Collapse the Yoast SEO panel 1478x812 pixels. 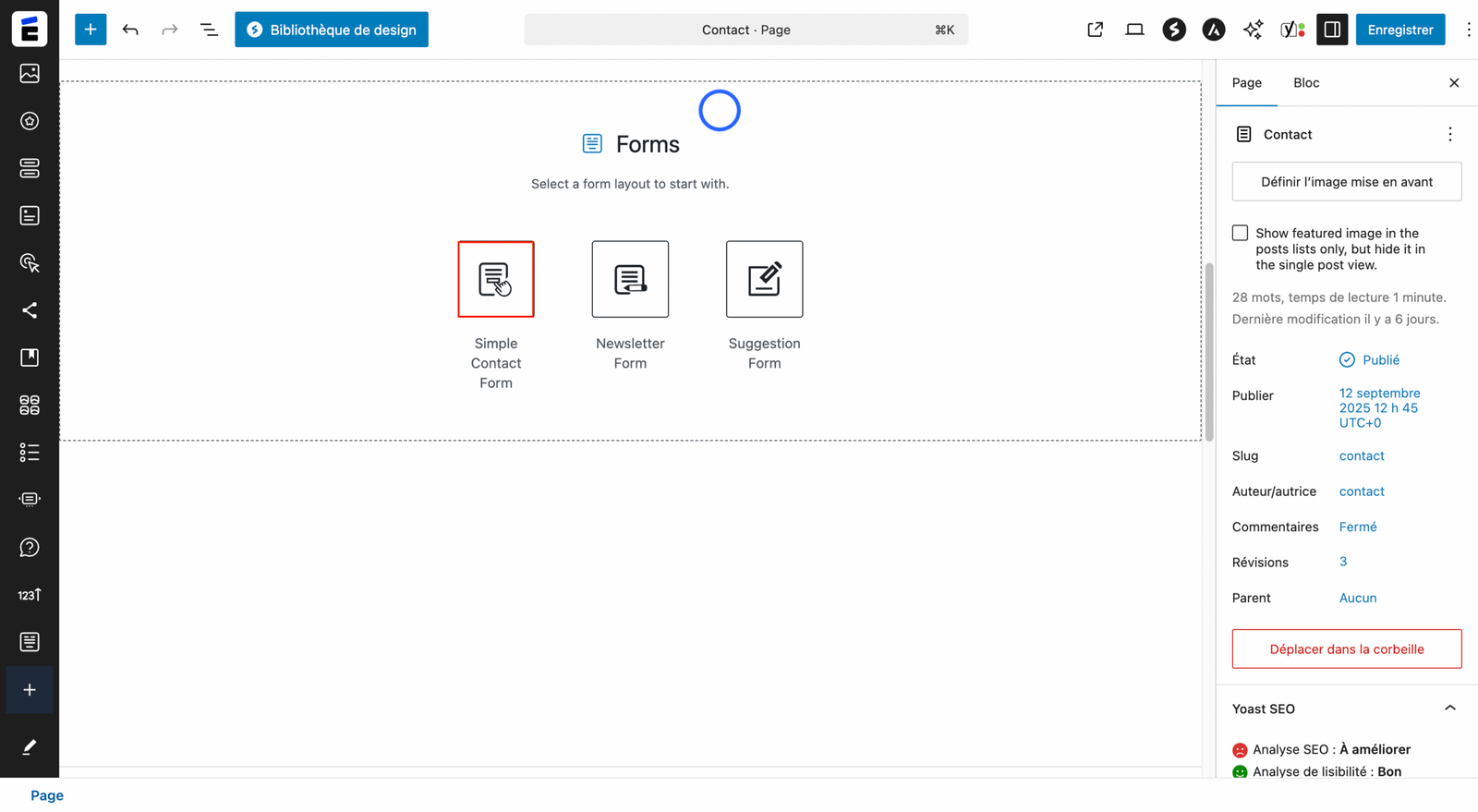1449,709
